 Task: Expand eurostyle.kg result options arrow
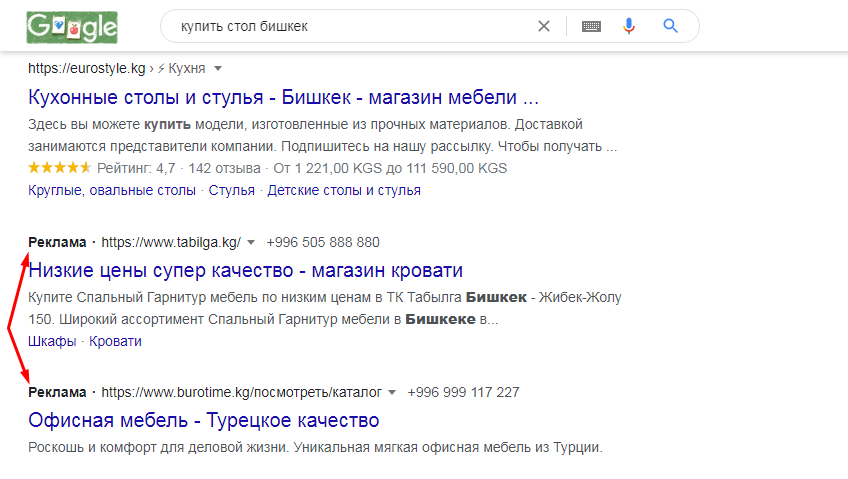coord(218,69)
